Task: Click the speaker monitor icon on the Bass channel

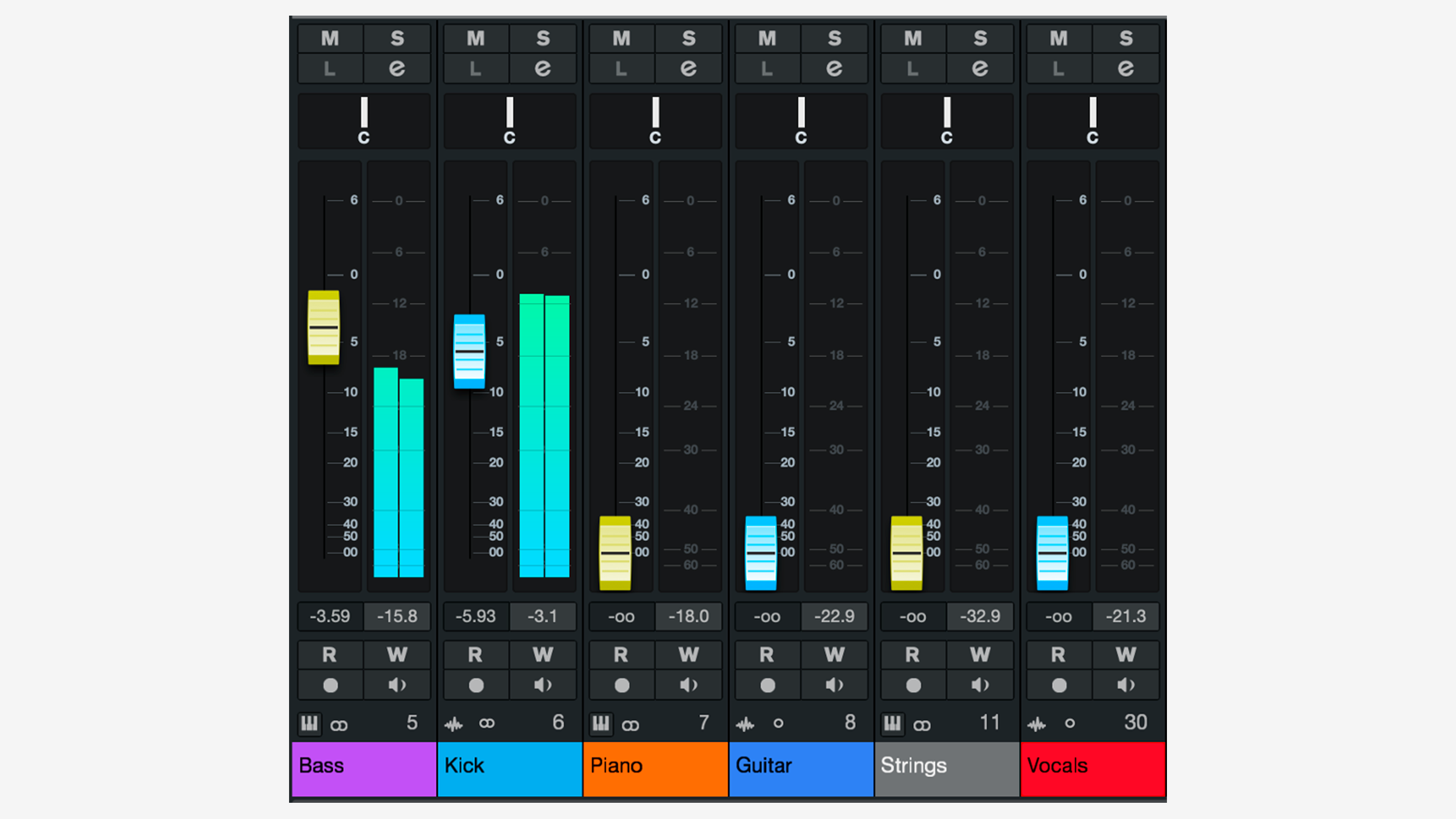Action: [396, 684]
